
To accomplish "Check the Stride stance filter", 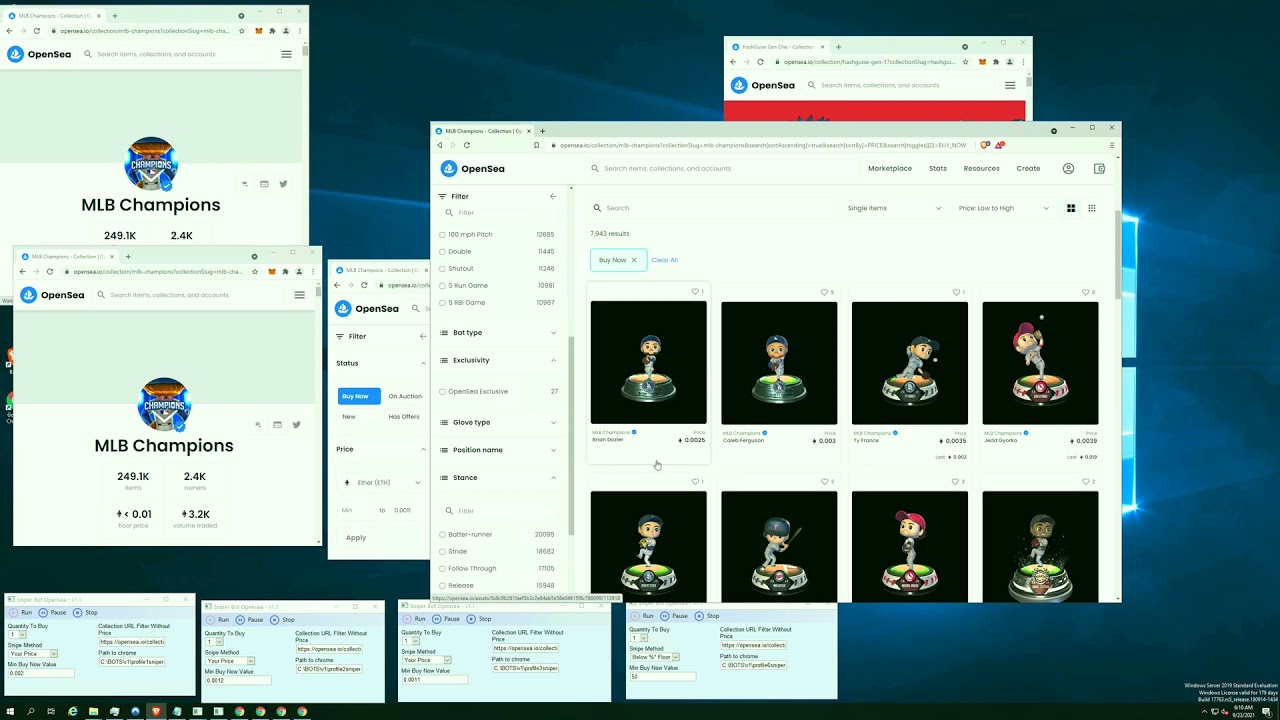I will [x=442, y=552].
